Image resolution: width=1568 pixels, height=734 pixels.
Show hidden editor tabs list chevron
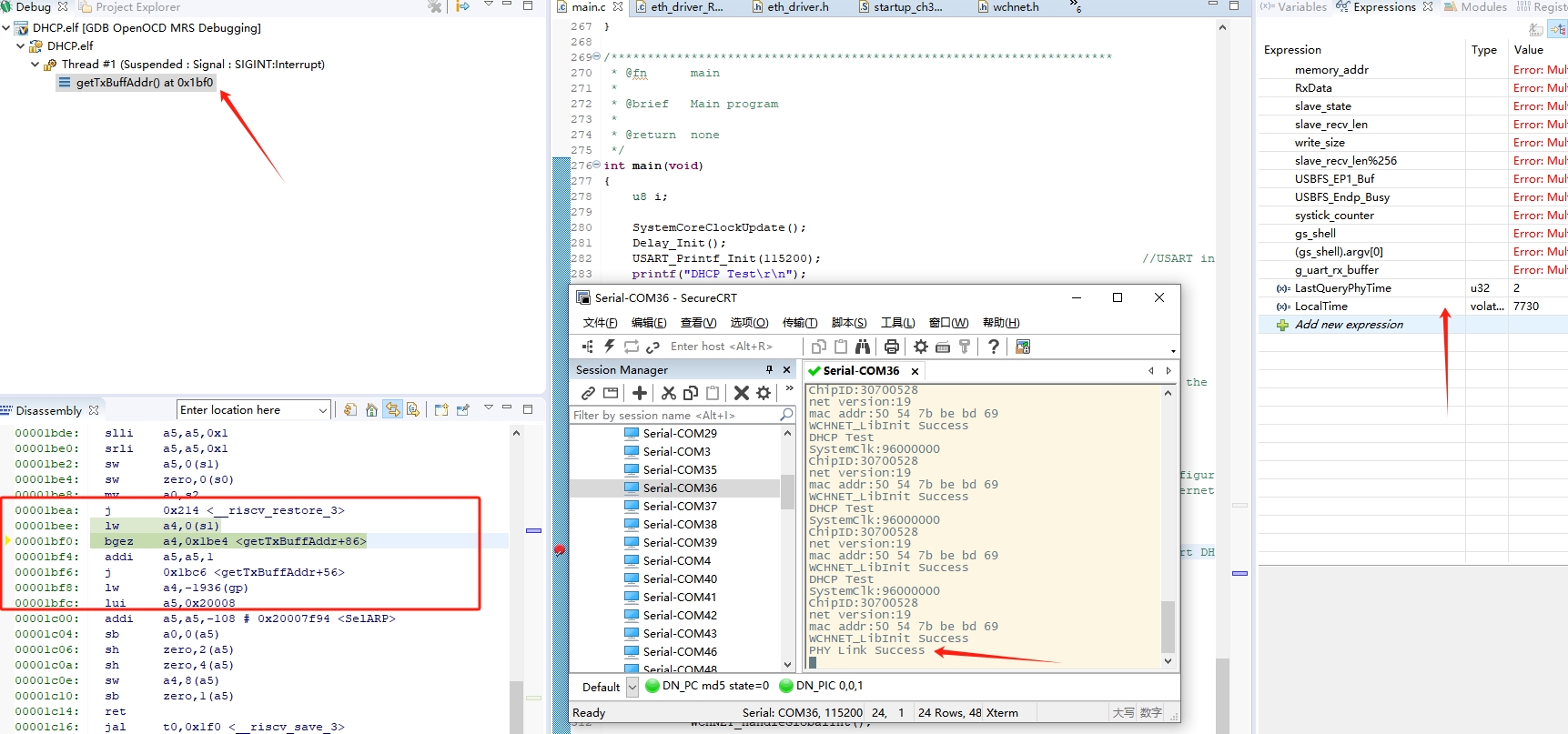pyautogui.click(x=1077, y=7)
